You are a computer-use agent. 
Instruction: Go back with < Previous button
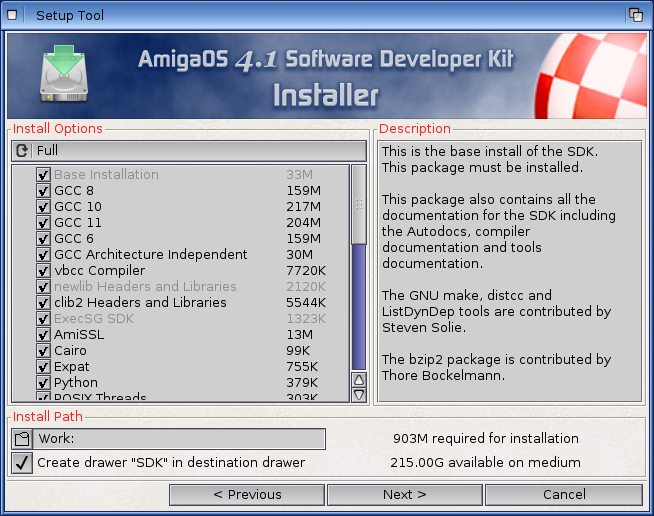coord(247,494)
